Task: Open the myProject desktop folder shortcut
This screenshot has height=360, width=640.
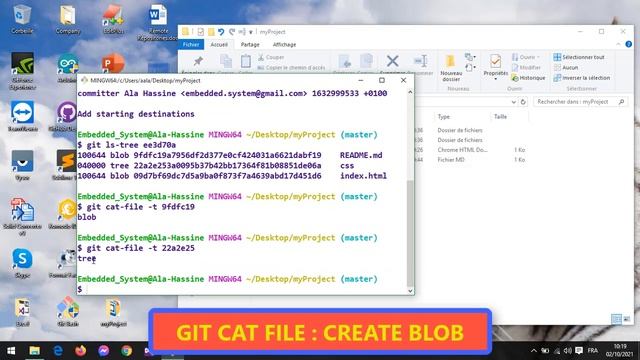Action: pos(113,312)
